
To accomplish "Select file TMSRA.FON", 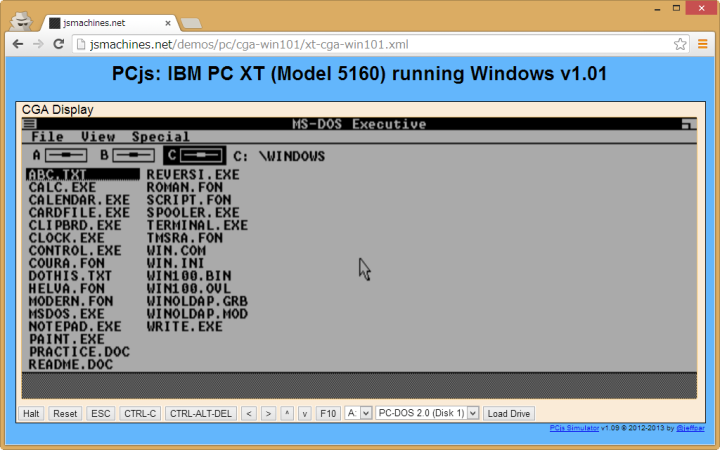I will click(x=185, y=238).
